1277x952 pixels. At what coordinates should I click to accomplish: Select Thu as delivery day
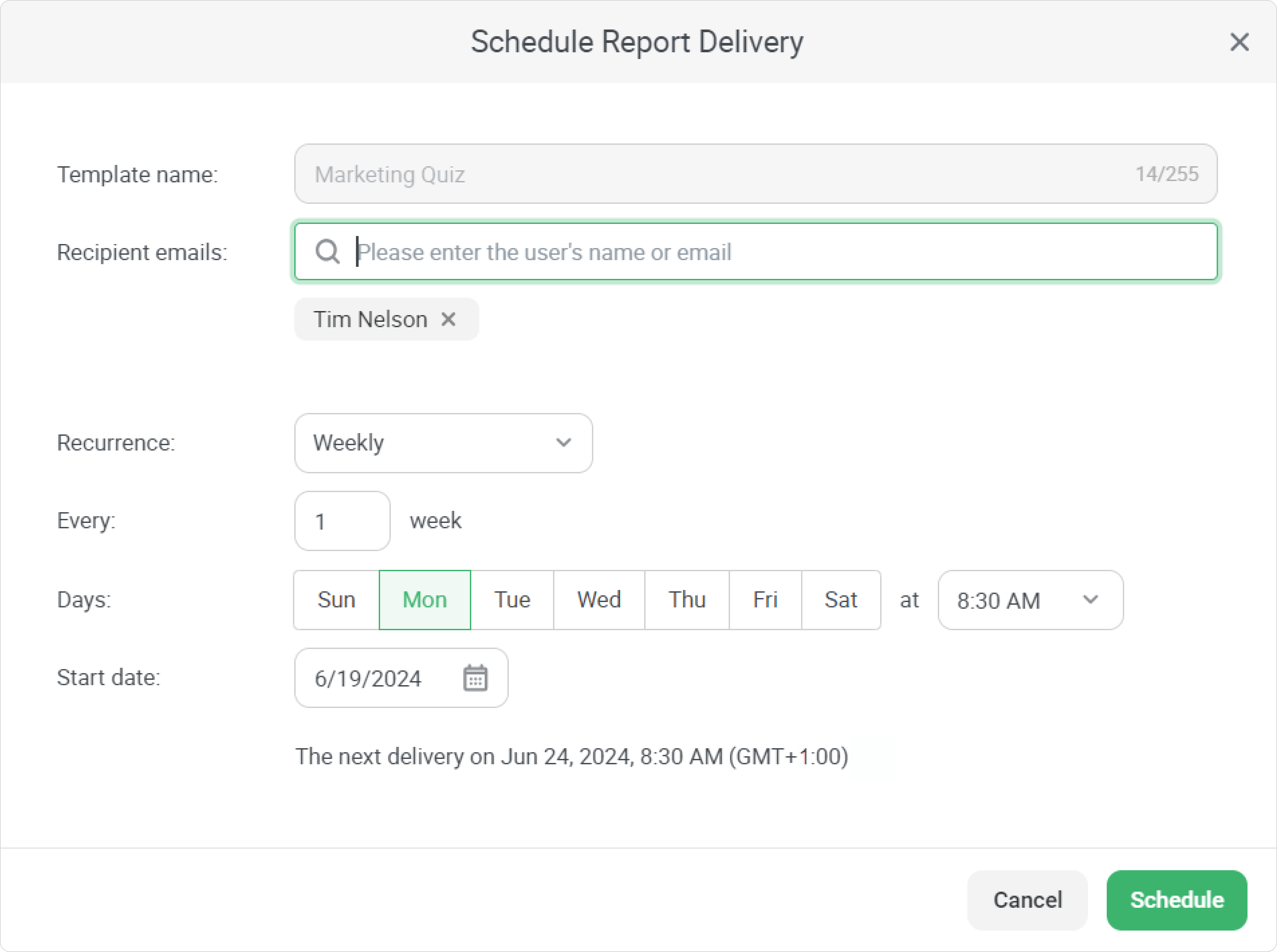coord(687,600)
